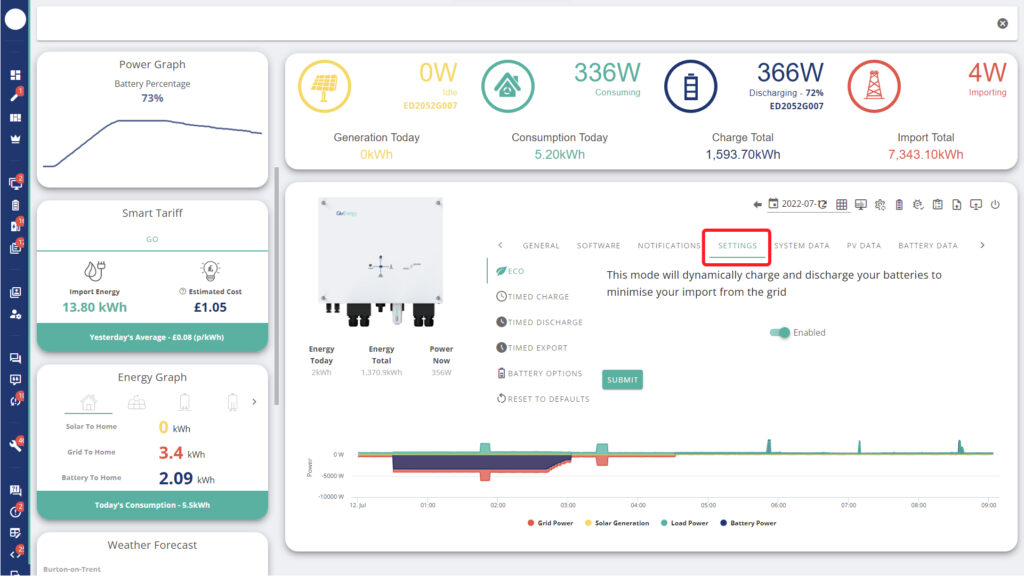
Task: Go back using the left arrow icon
Action: [757, 204]
